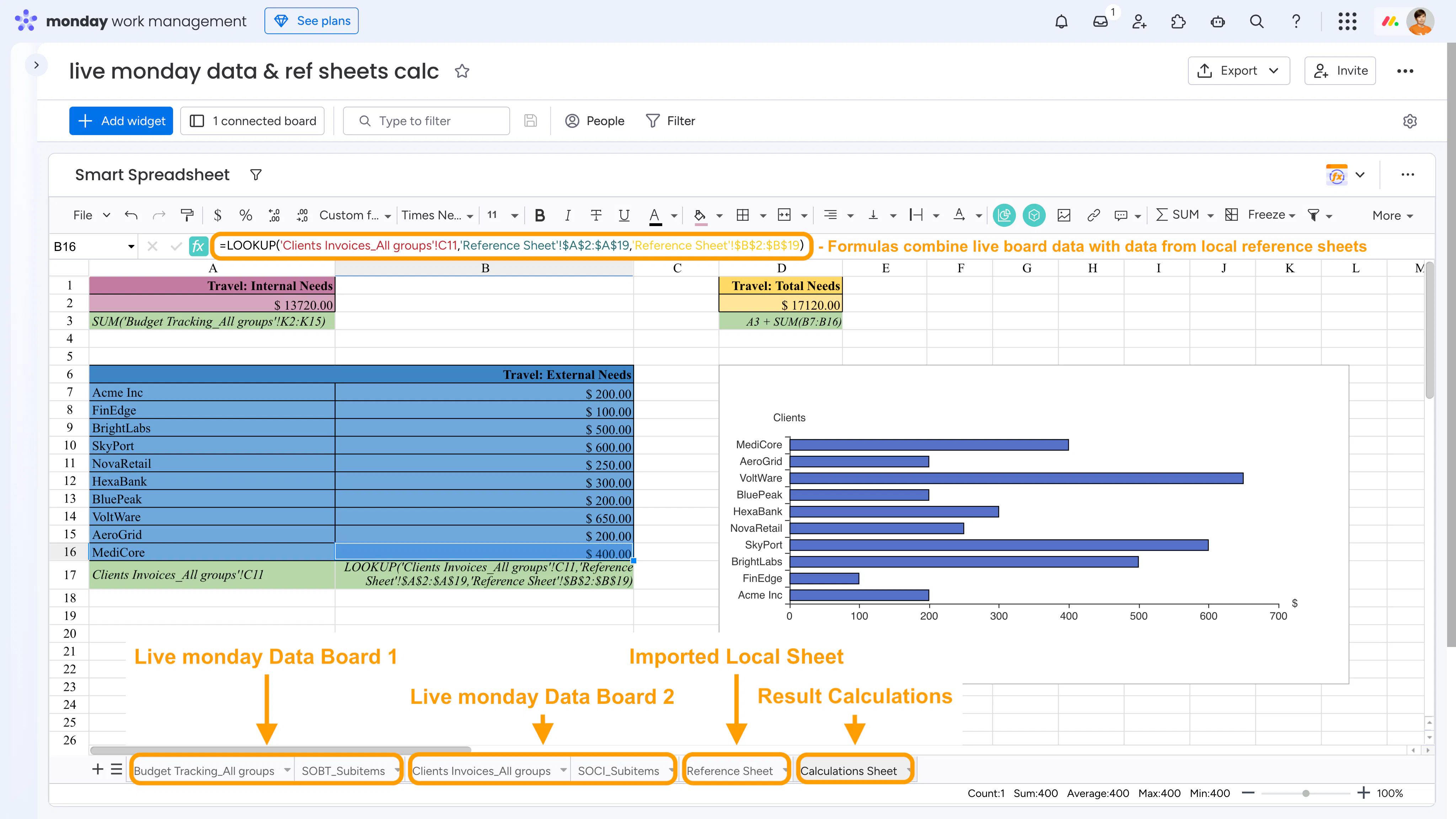Open the B16 cell name box dropdown
1456x819 pixels.
coord(131,246)
